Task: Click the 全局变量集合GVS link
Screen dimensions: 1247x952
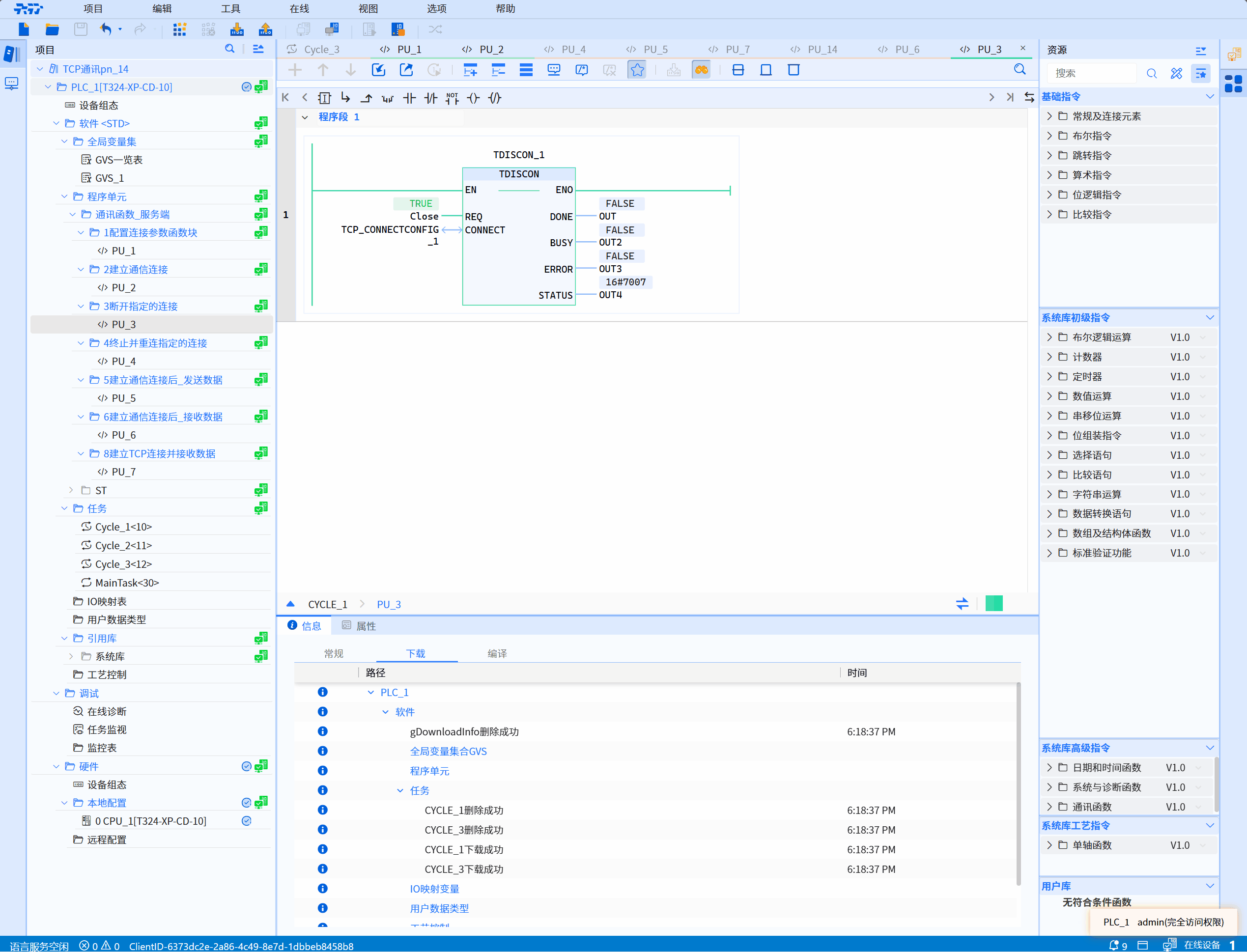Action: 448,752
